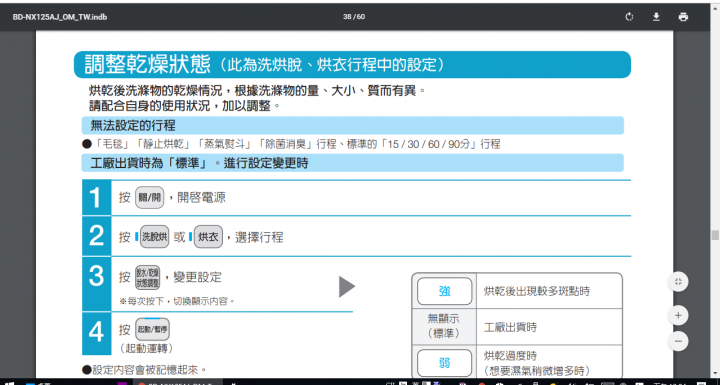
Task: Click the 弱 setting box in the table
Action: (x=444, y=363)
